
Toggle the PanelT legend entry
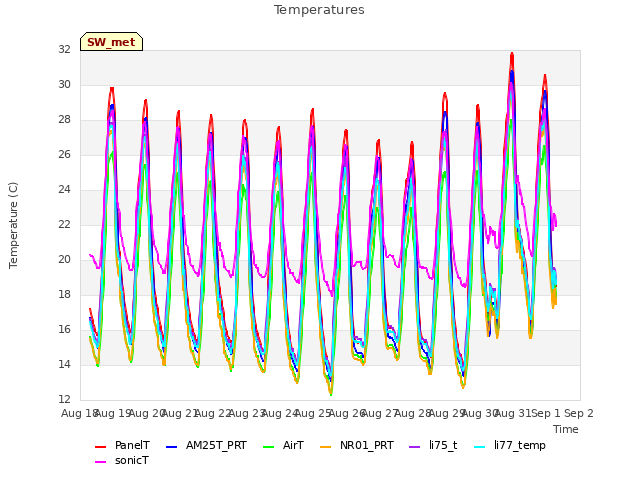(122, 445)
